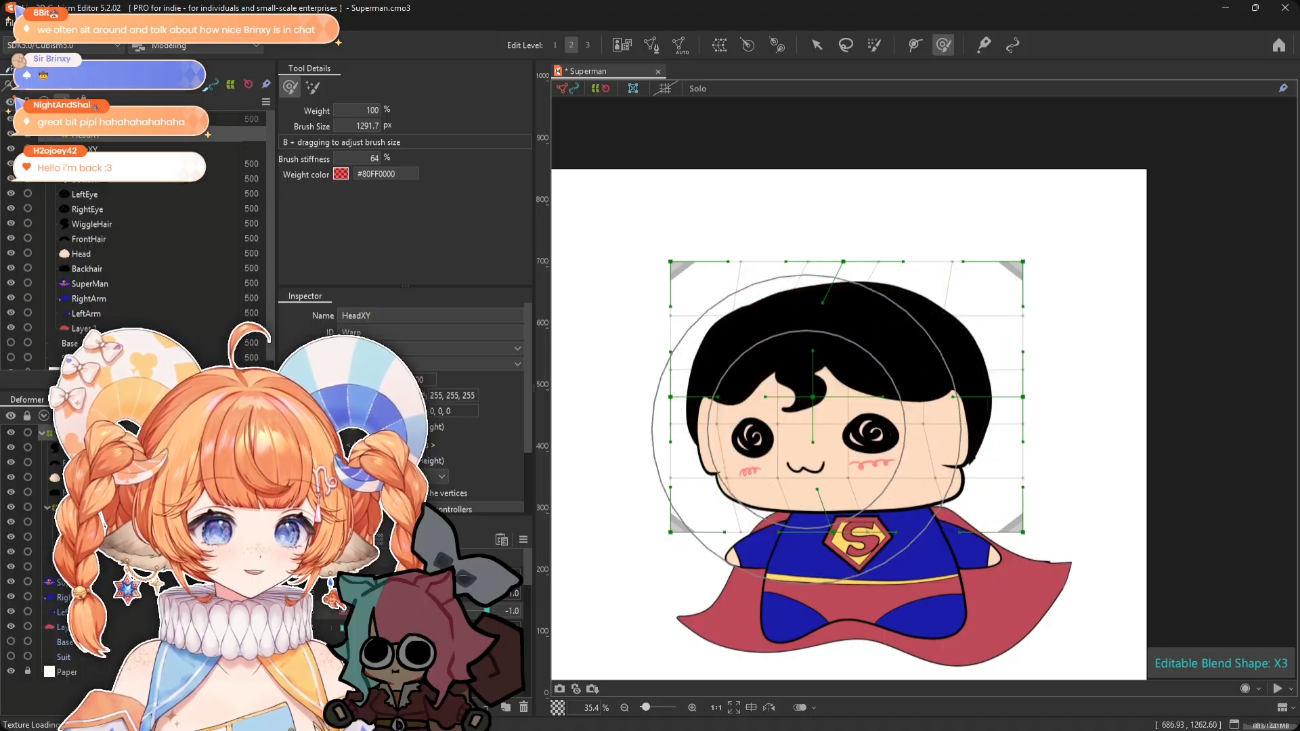The image size is (1300, 731).
Task: Zoom out using the minus magnifier
Action: (625, 707)
